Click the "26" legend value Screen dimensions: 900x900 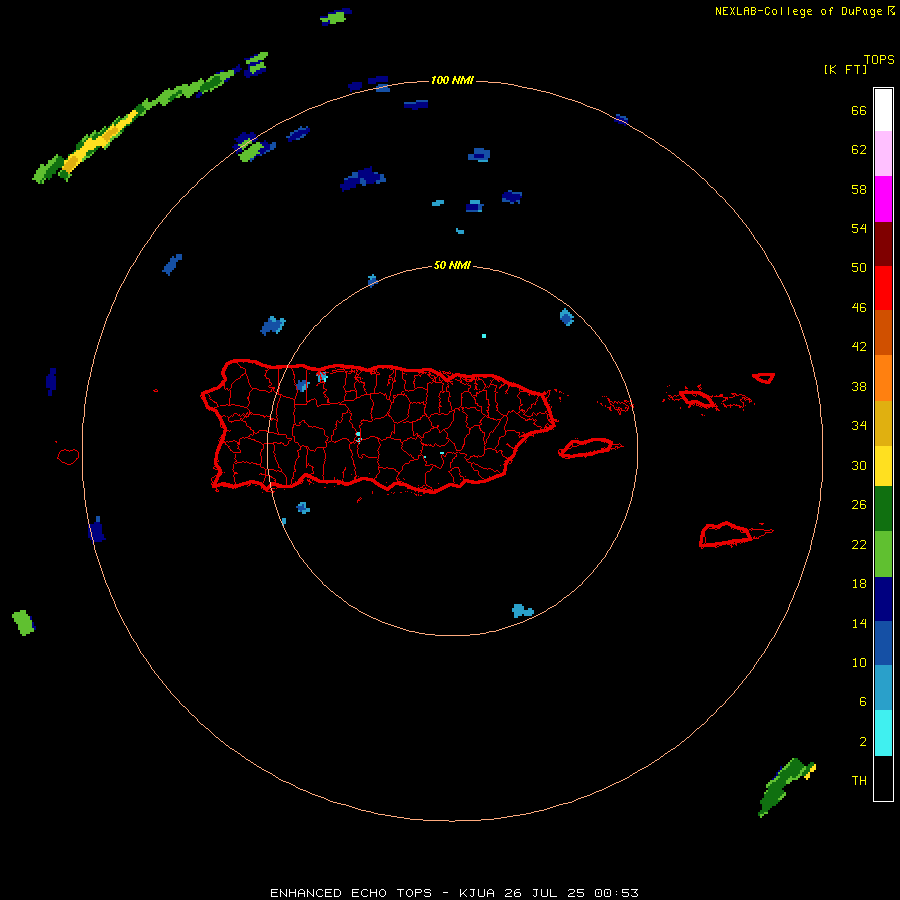pos(859,505)
